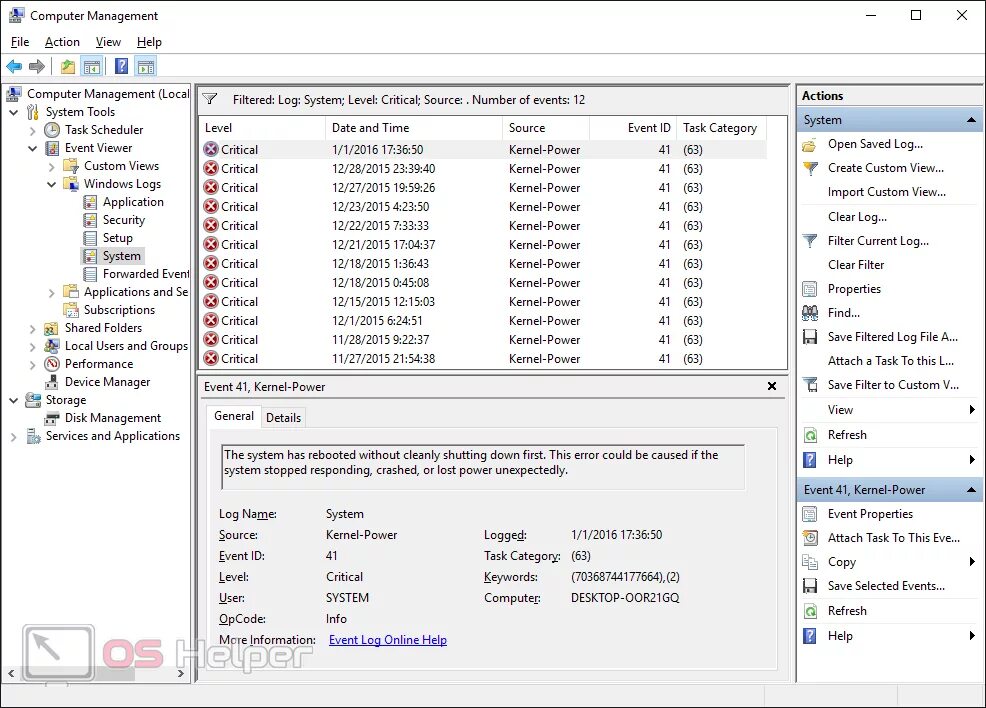Image resolution: width=986 pixels, height=708 pixels.
Task: Click the filter funnel icon above the event list
Action: click(210, 99)
